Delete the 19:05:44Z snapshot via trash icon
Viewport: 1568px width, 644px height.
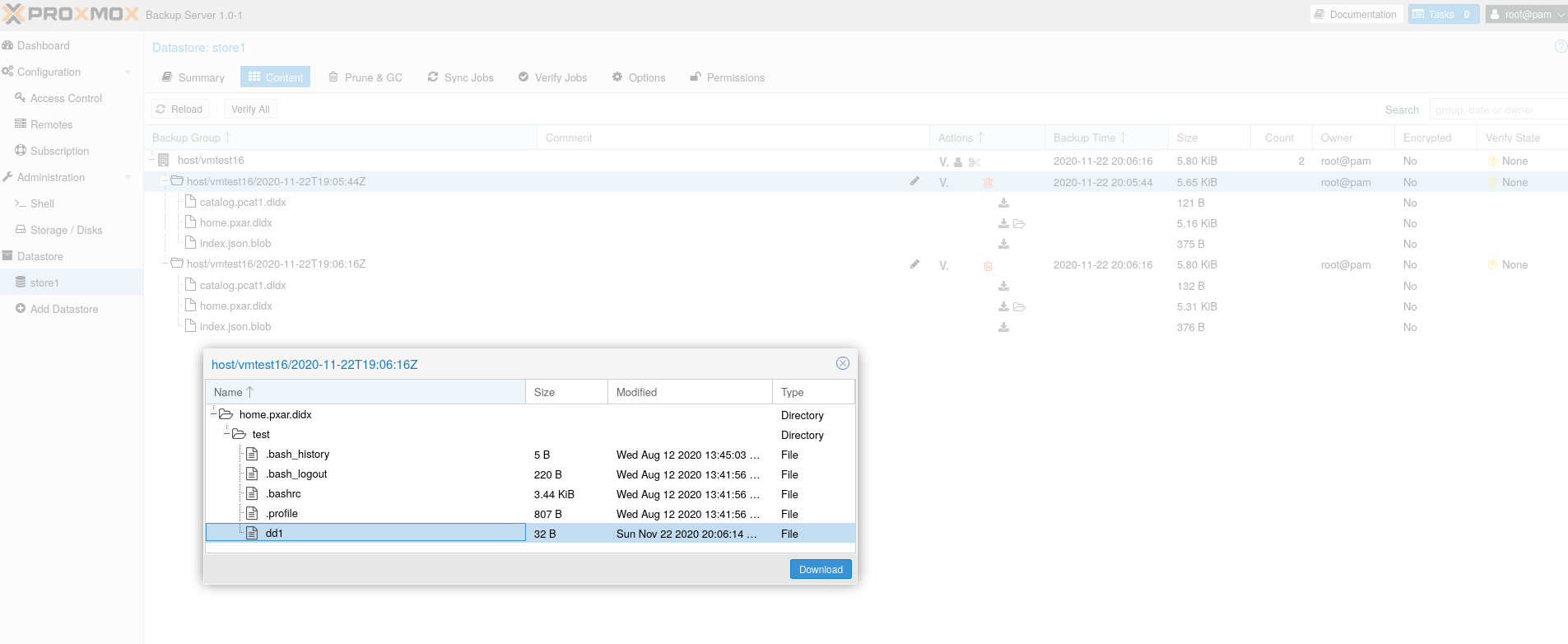click(988, 183)
